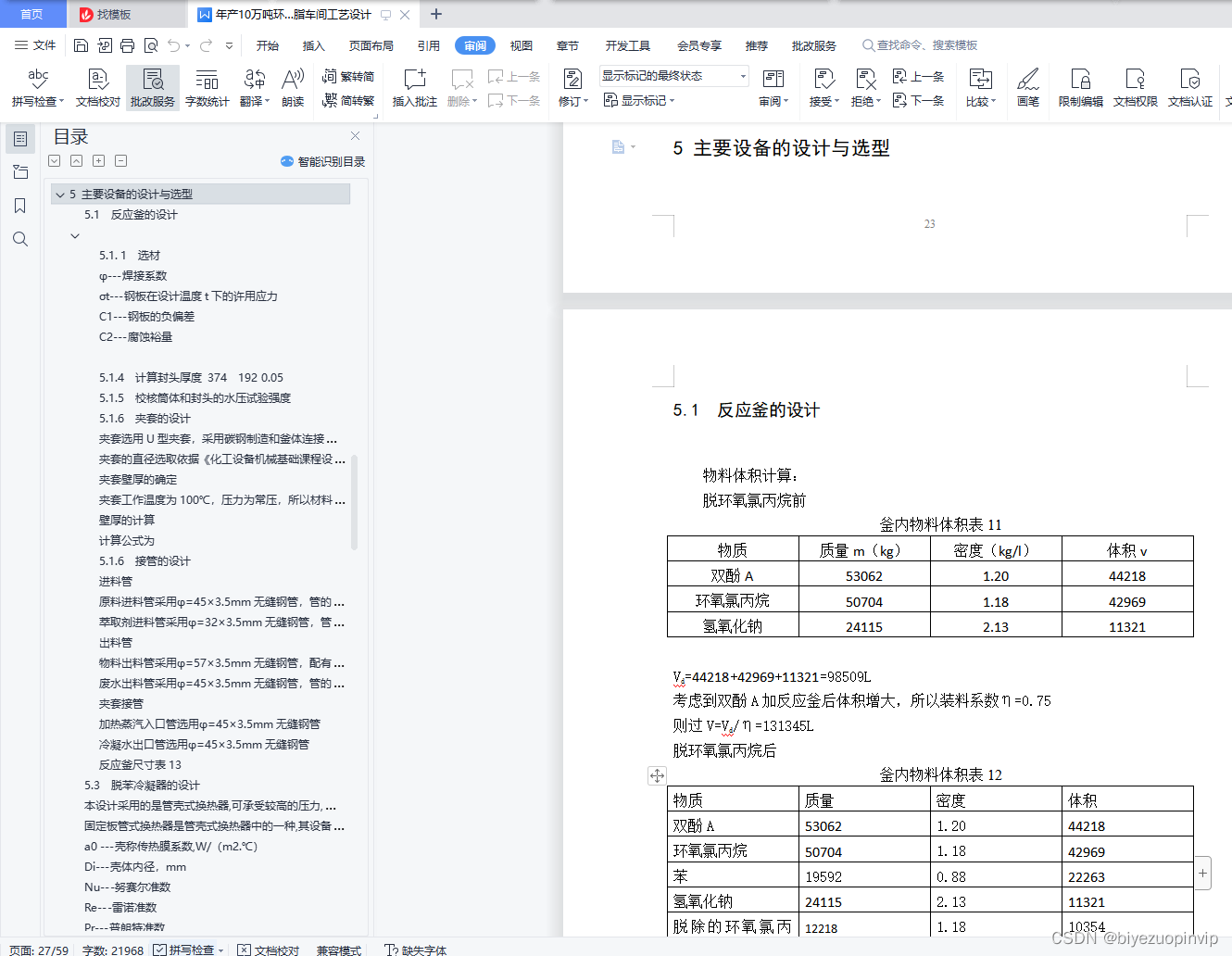This screenshot has width=1232, height=956.
Task: Click page indicator 页面: 27/59
Action: (x=39, y=950)
